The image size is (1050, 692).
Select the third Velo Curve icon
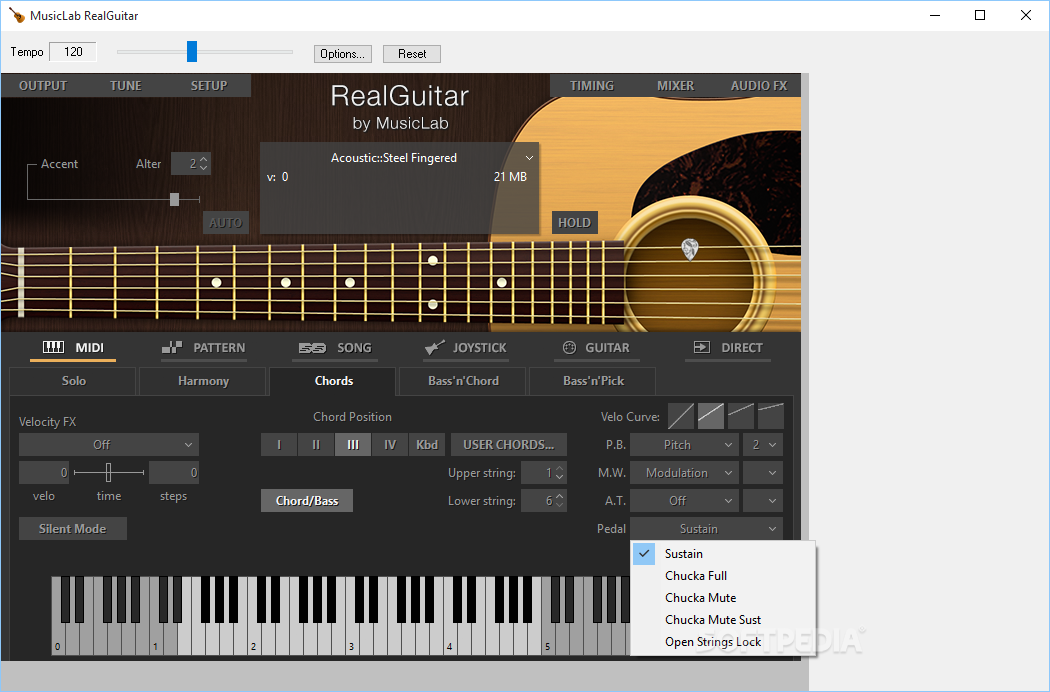741,416
